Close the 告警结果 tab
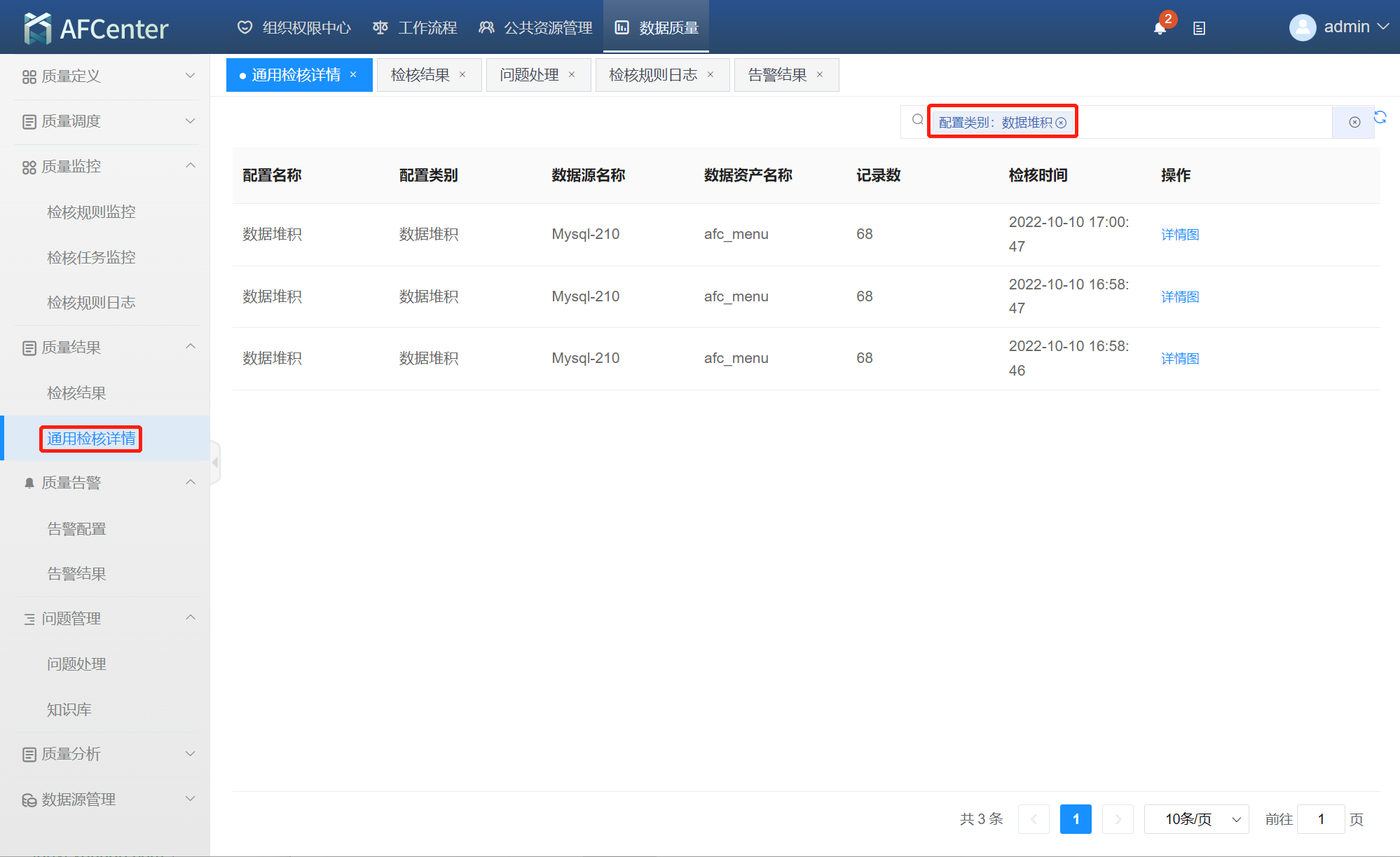This screenshot has height=857, width=1400. [x=820, y=75]
